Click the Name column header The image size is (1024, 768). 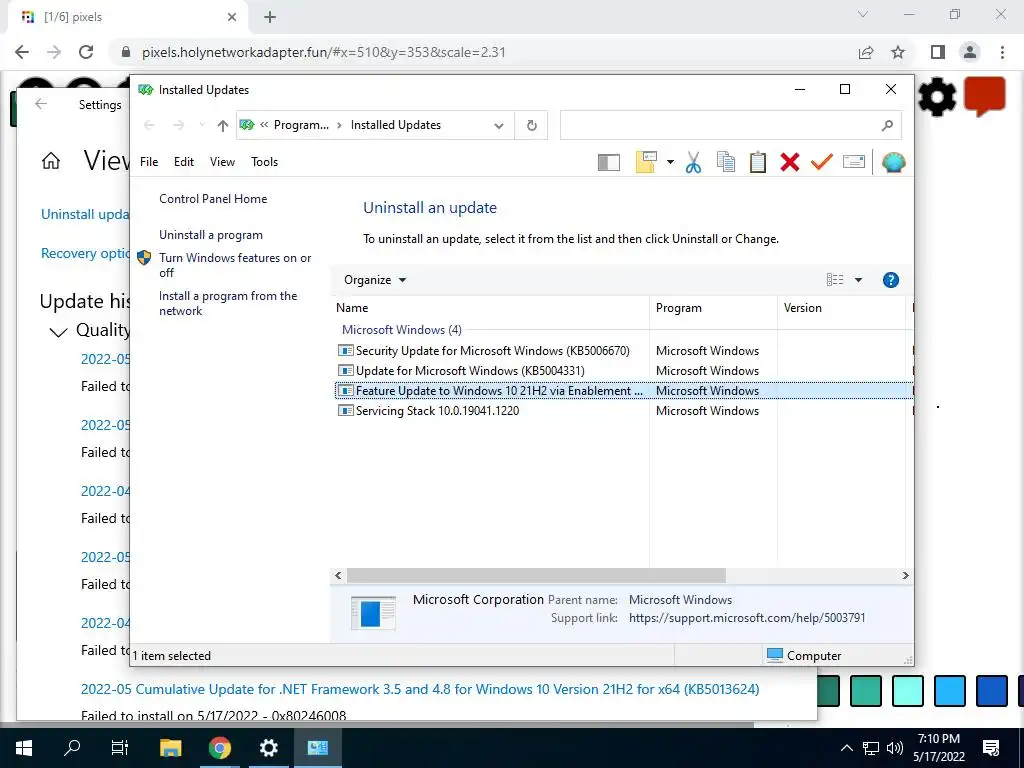pos(490,308)
